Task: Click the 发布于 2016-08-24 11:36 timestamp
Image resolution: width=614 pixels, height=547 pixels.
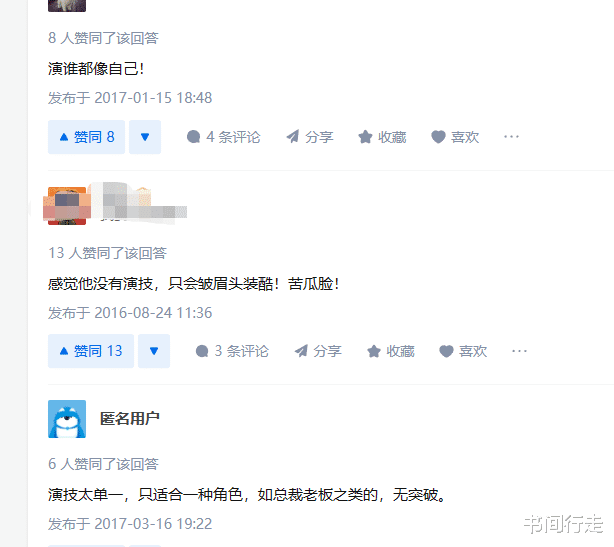Action: (130, 313)
